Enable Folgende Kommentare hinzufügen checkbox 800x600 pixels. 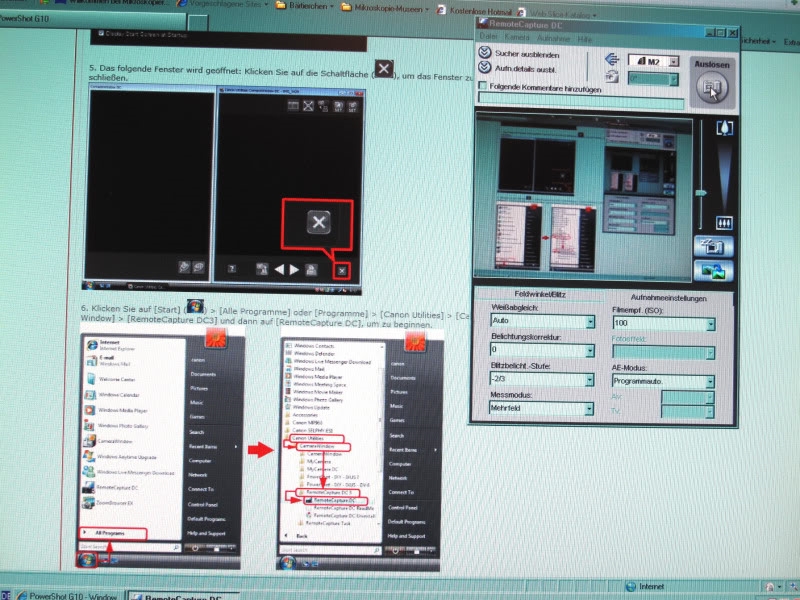pos(484,87)
